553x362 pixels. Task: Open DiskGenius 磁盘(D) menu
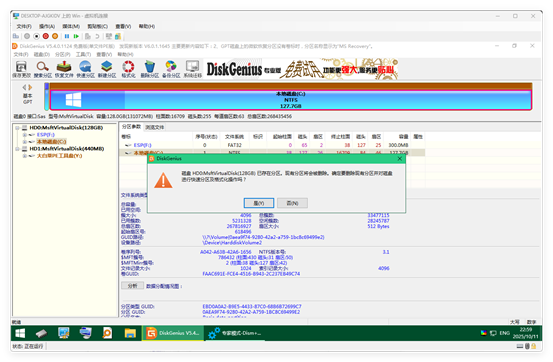(x=42, y=54)
